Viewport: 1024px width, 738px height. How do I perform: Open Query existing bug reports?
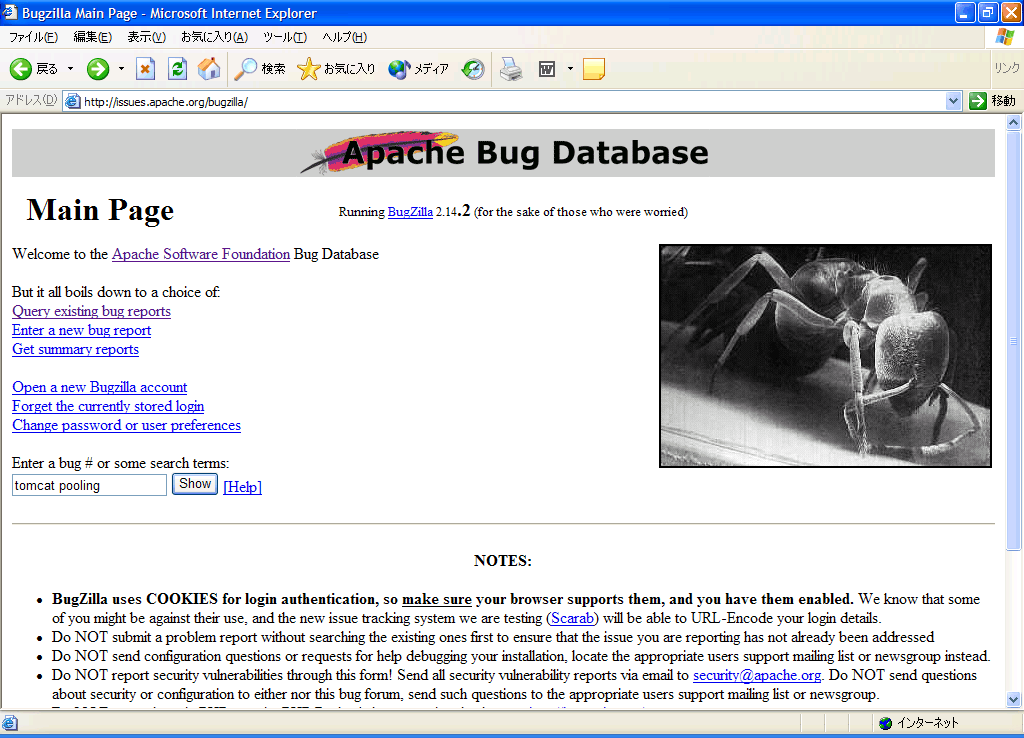coord(91,311)
